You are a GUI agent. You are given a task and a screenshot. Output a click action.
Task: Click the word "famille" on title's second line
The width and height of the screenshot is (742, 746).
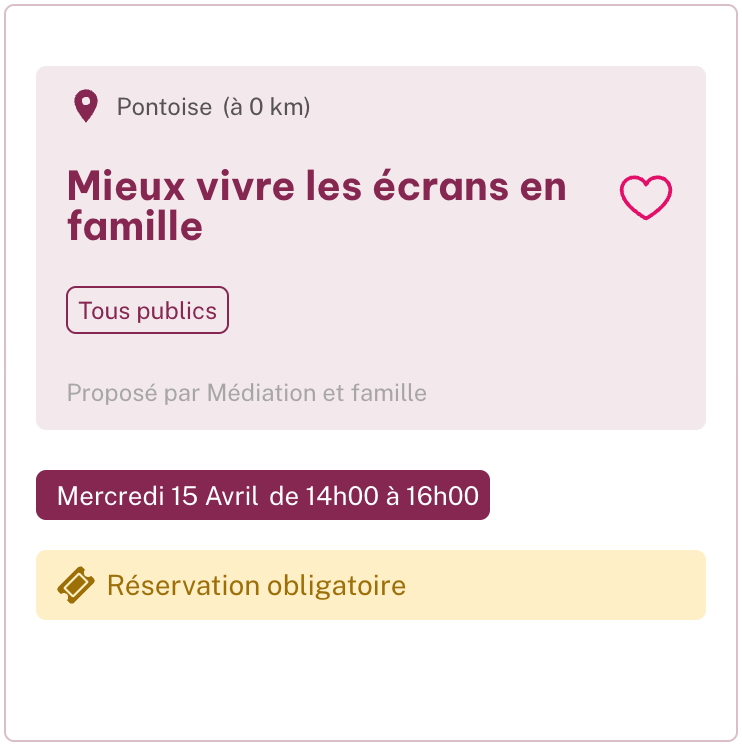135,228
